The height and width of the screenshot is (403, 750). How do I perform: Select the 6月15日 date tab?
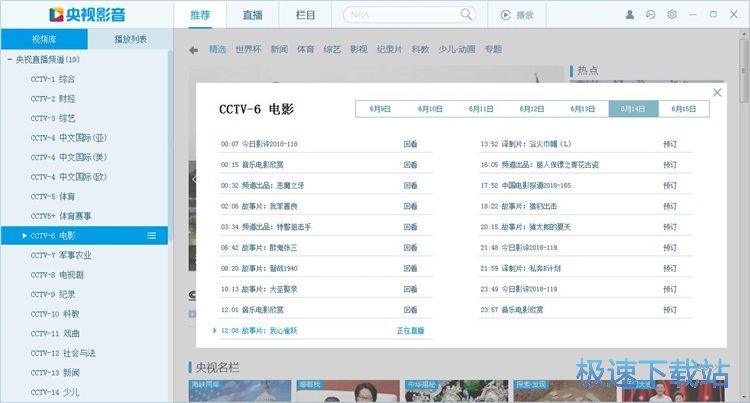pyautogui.click(x=684, y=109)
